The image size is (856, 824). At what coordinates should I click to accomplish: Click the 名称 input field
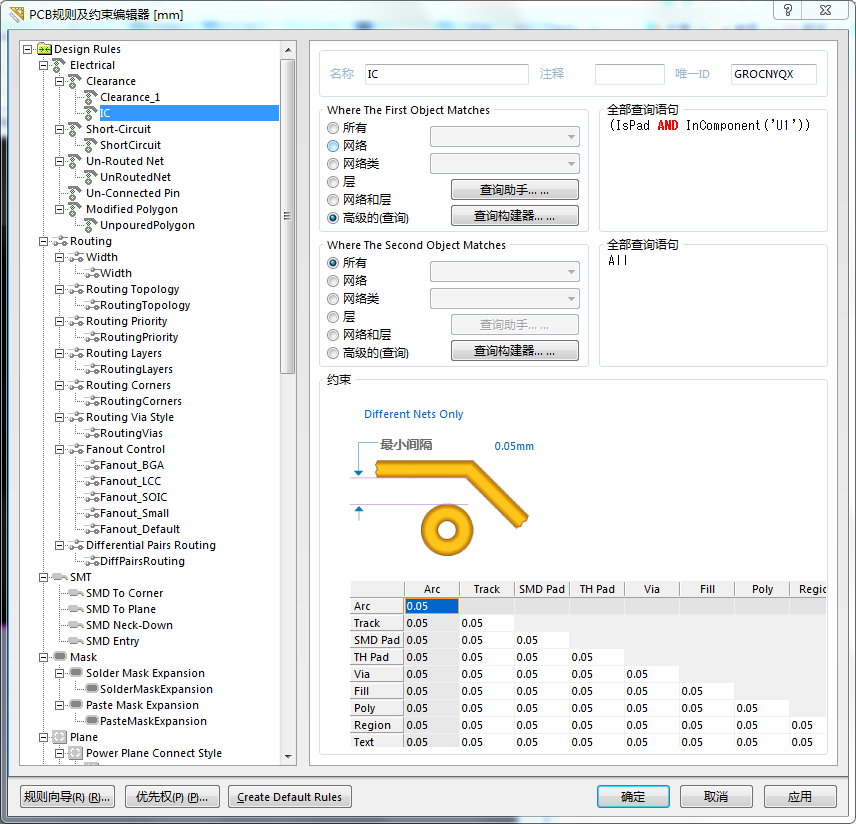point(446,74)
